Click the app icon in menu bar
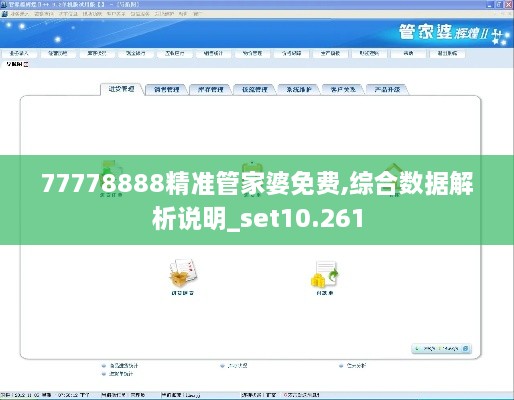The height and width of the screenshot is (400, 514). tap(4, 14)
